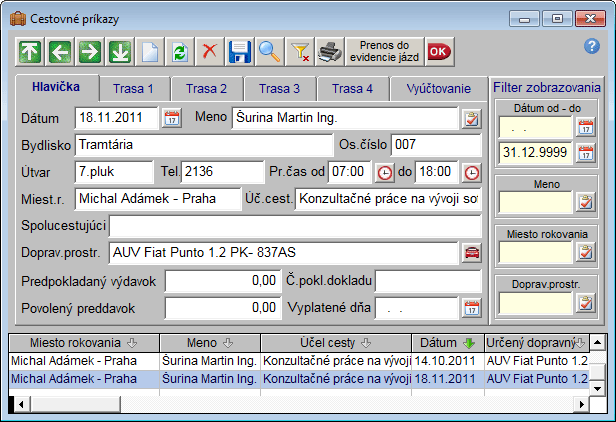Create a new blank travel order
The width and height of the screenshot is (616, 422).
click(x=150, y=51)
